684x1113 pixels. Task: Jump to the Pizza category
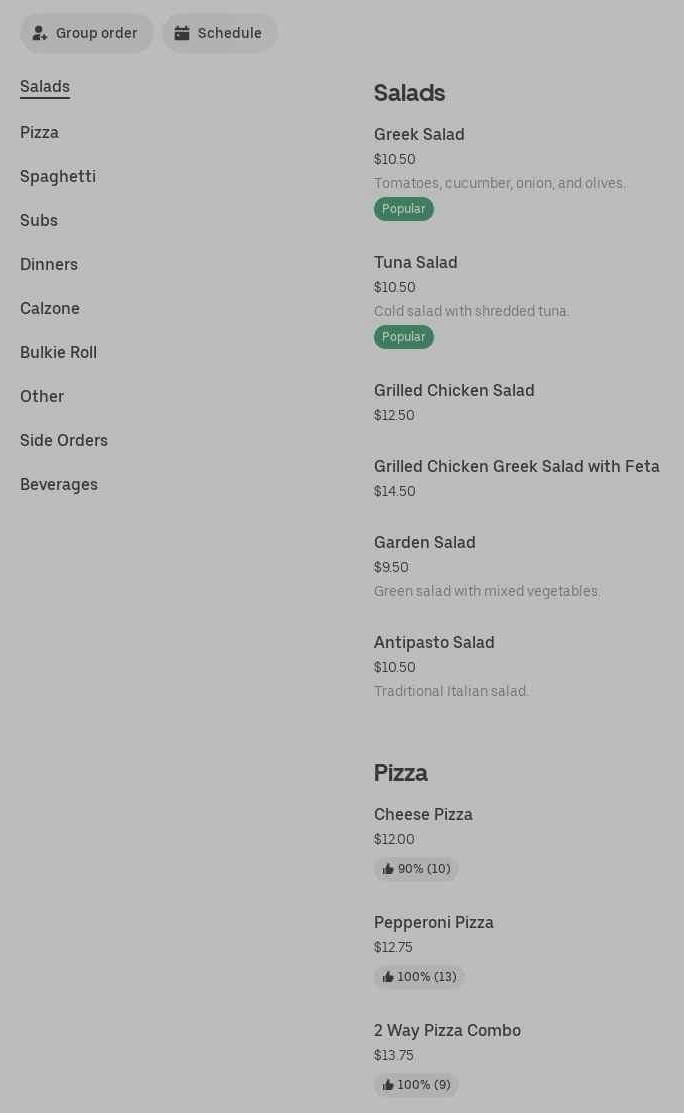[x=40, y=133]
